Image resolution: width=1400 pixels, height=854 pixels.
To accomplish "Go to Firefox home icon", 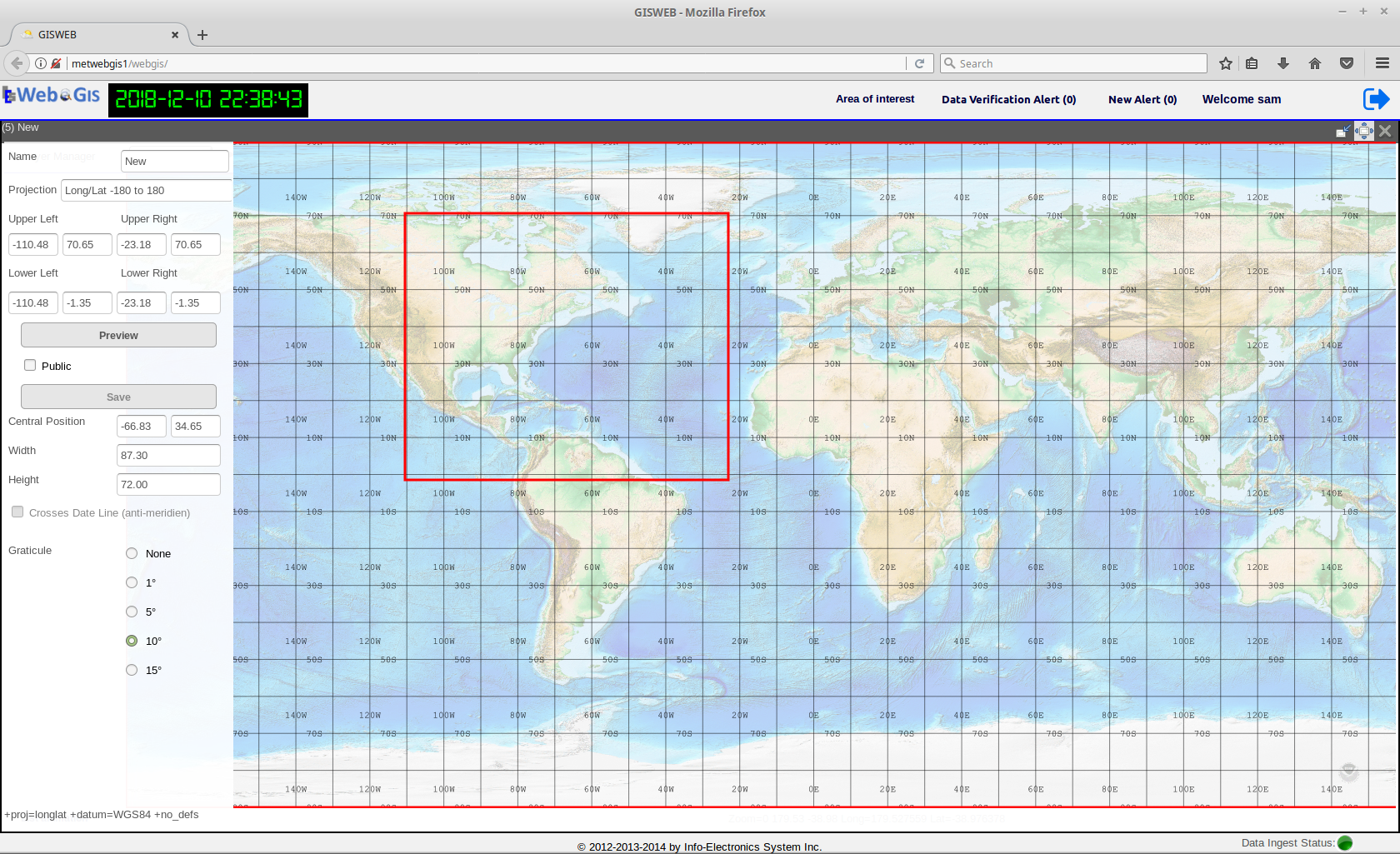I will pos(1315,63).
